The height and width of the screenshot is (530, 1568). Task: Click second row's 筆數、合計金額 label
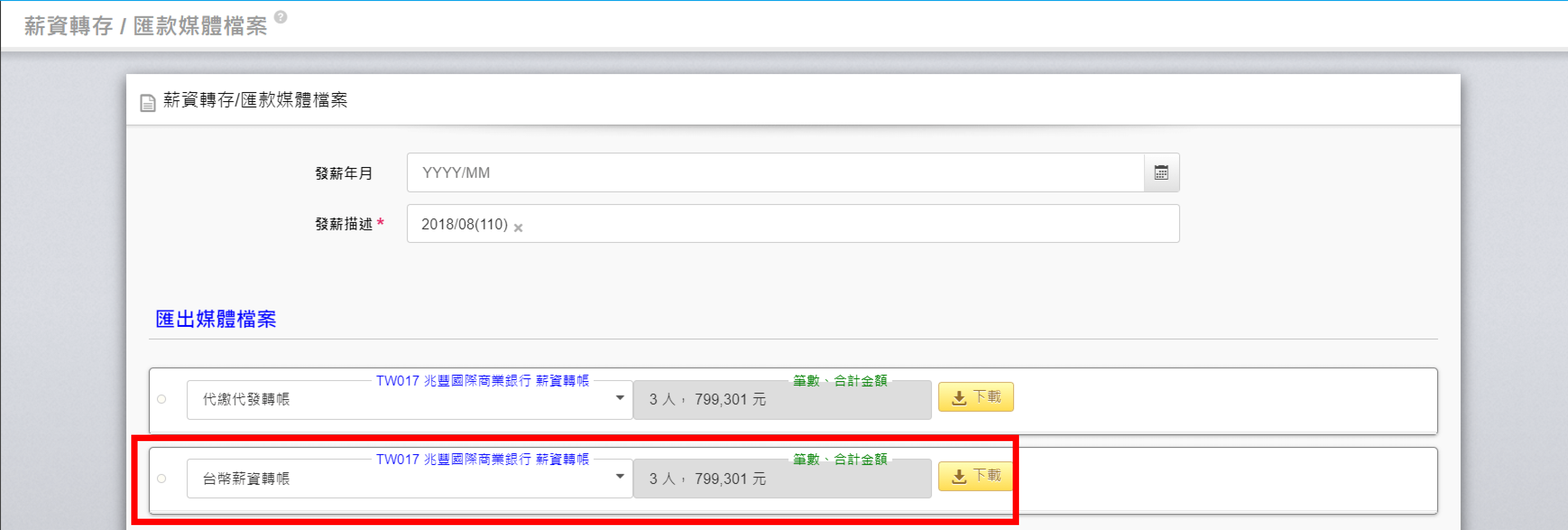pos(839,459)
